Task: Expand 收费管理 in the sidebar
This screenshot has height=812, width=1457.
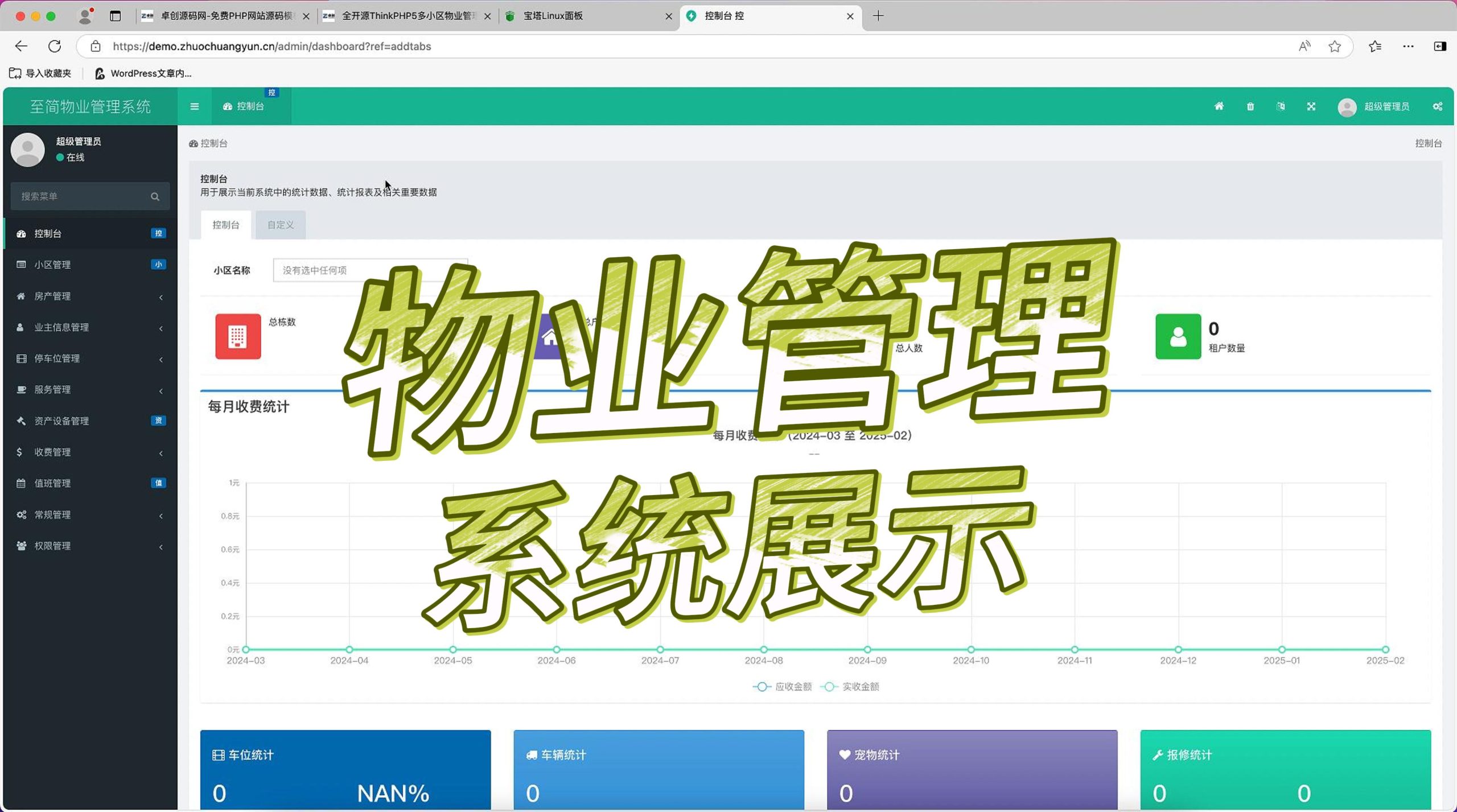Action: 90,452
